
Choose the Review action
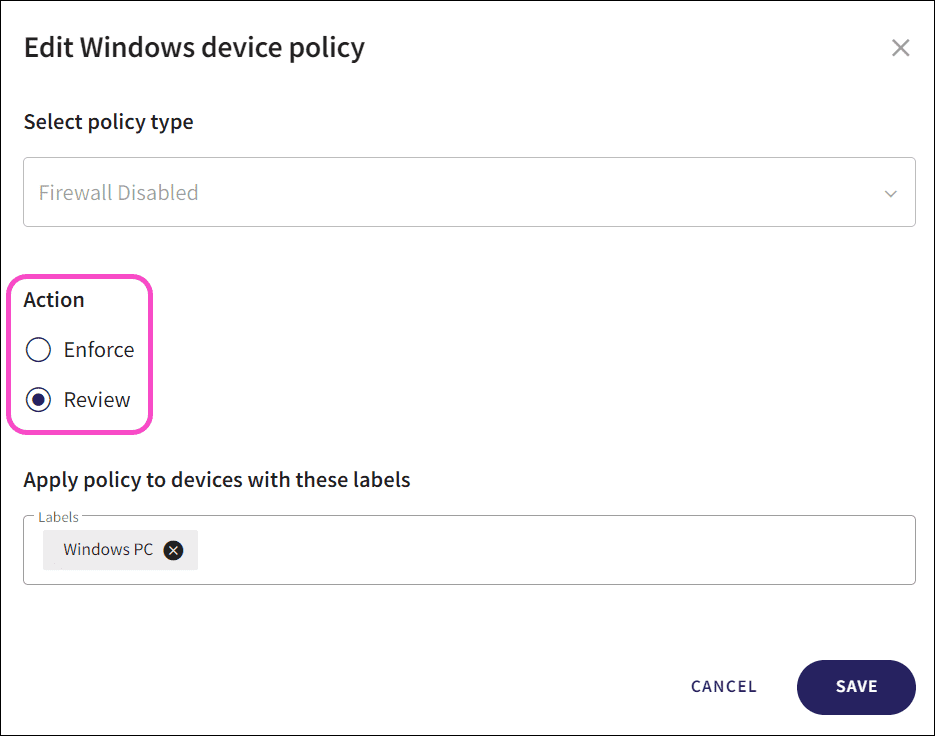point(38,399)
